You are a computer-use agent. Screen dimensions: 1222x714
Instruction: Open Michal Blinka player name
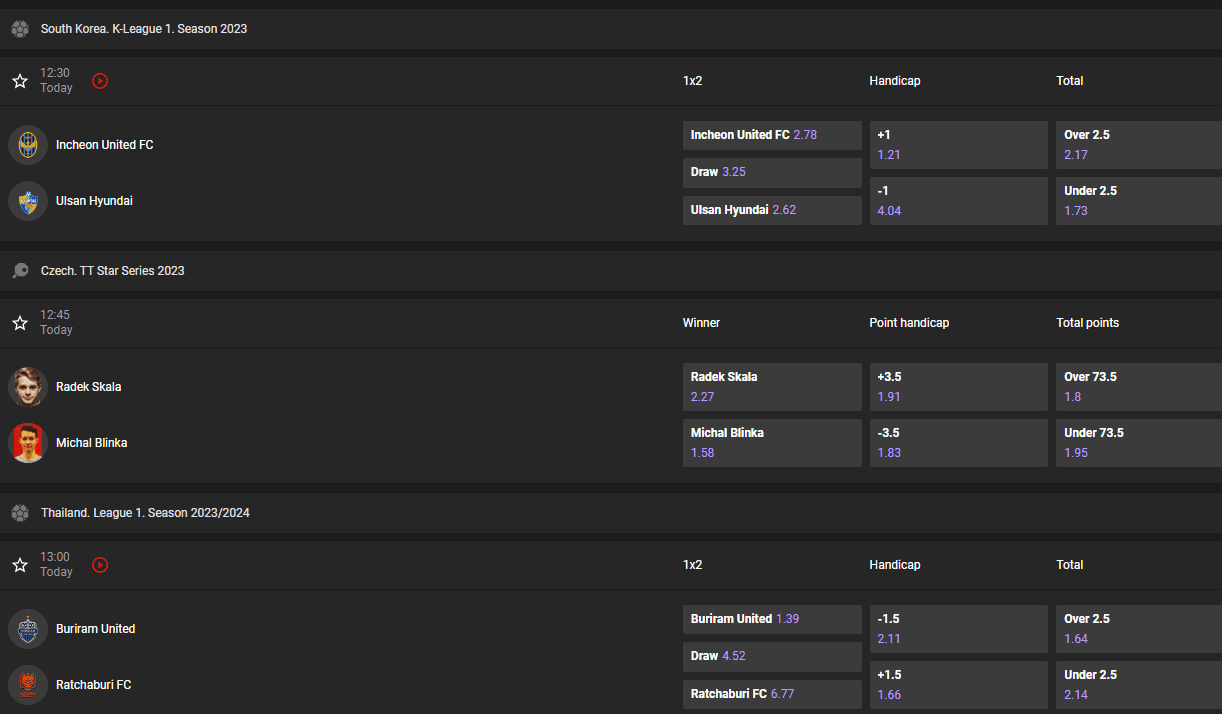pos(92,443)
